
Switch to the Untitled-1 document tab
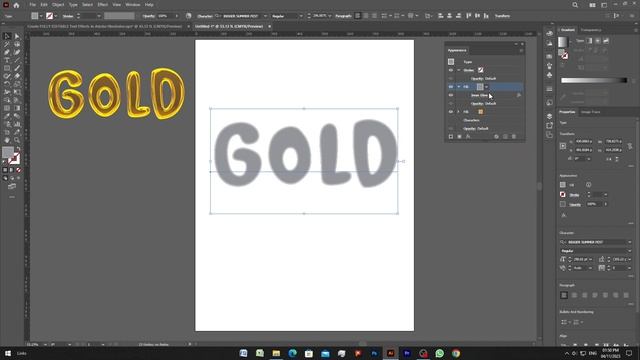[229, 26]
